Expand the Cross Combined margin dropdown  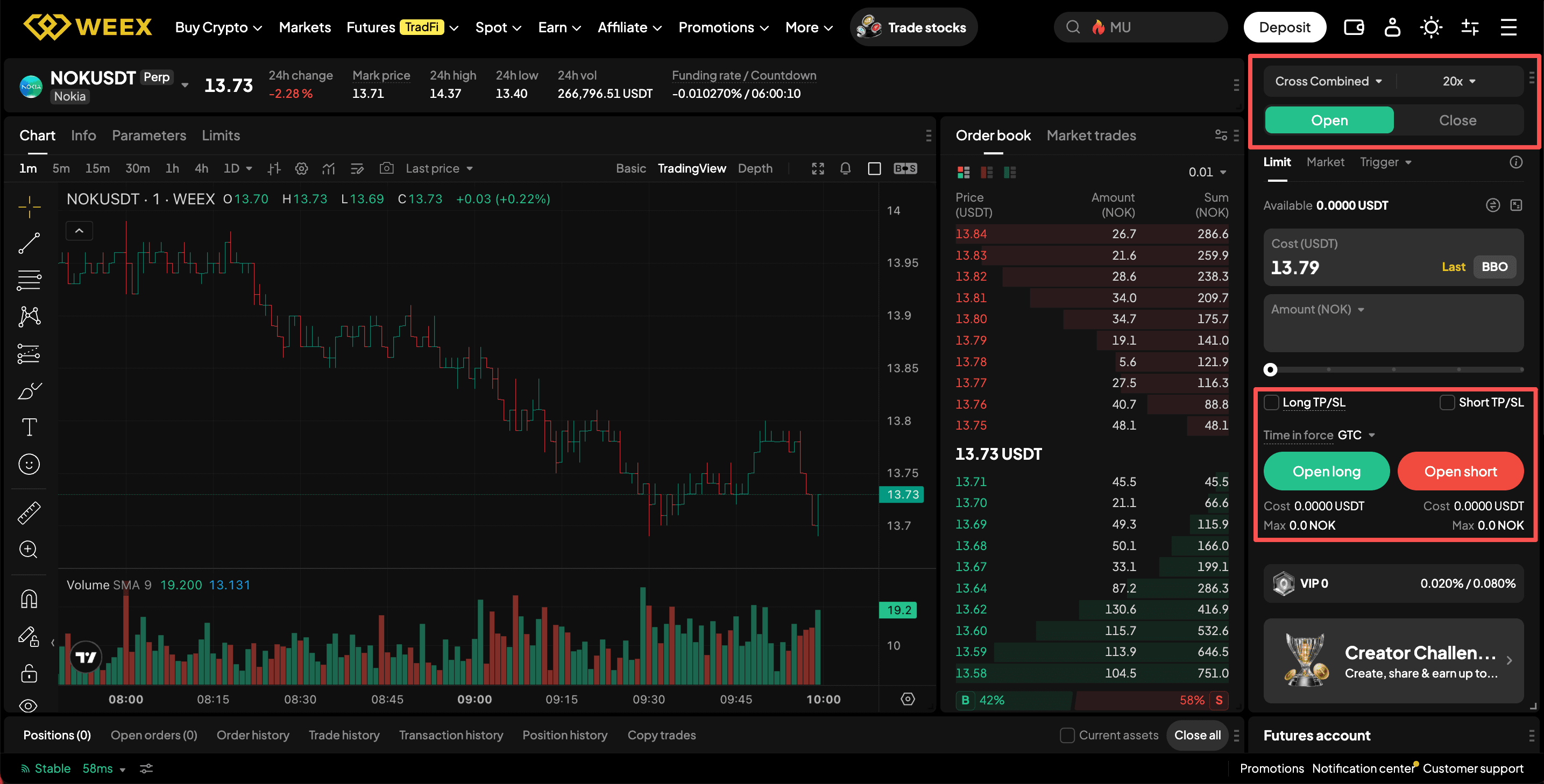1328,81
